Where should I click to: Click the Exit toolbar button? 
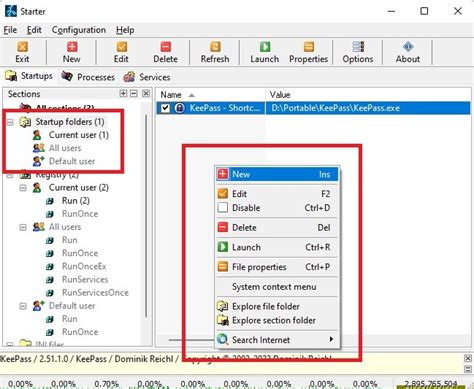22,52
